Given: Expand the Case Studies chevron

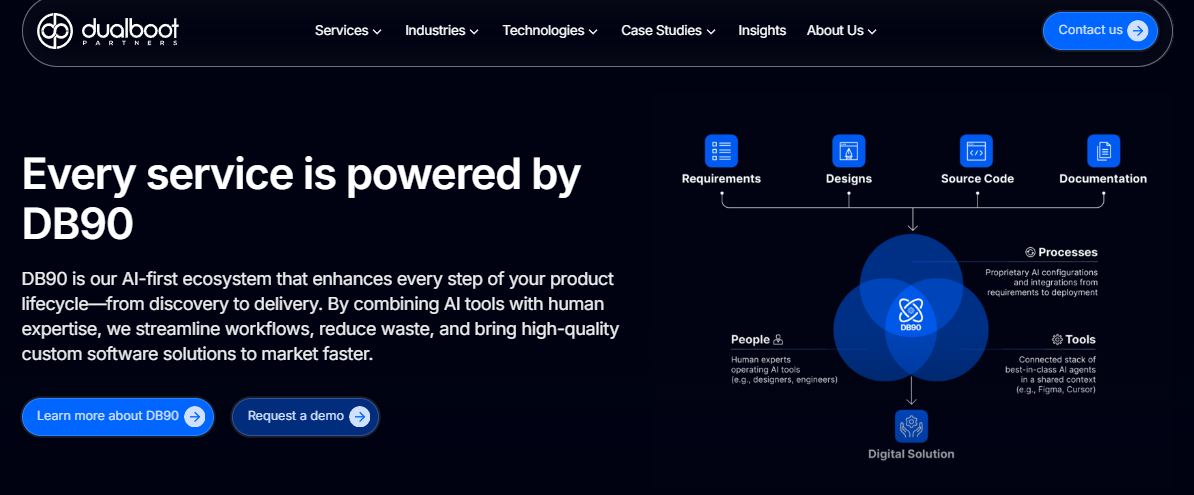Looking at the screenshot, I should (x=711, y=31).
